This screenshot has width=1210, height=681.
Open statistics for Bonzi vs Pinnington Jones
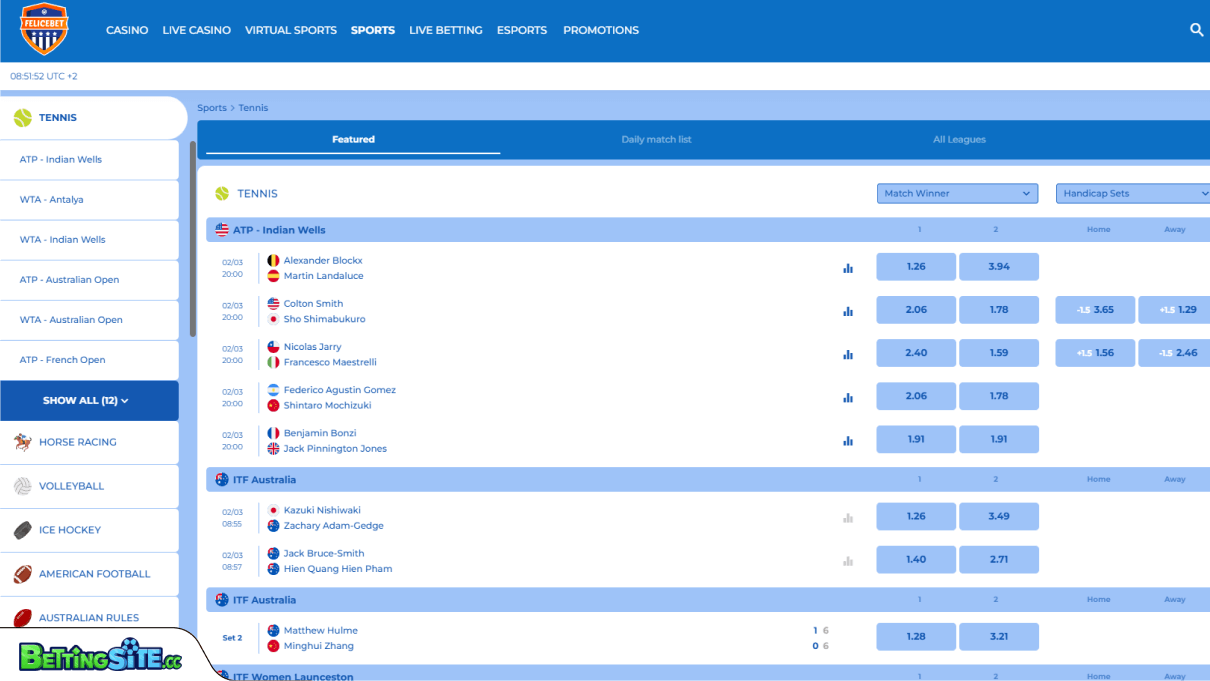tap(848, 440)
